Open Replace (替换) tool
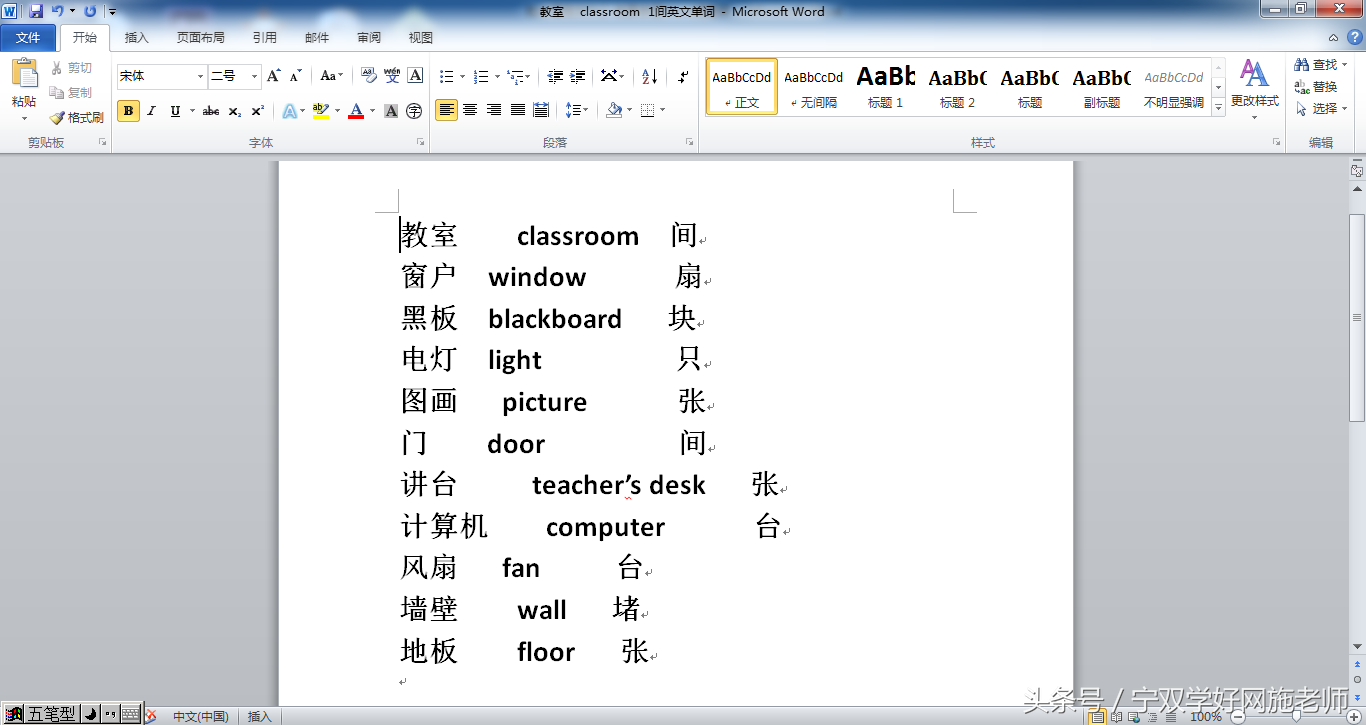Viewport: 1366px width, 725px height. point(1316,87)
